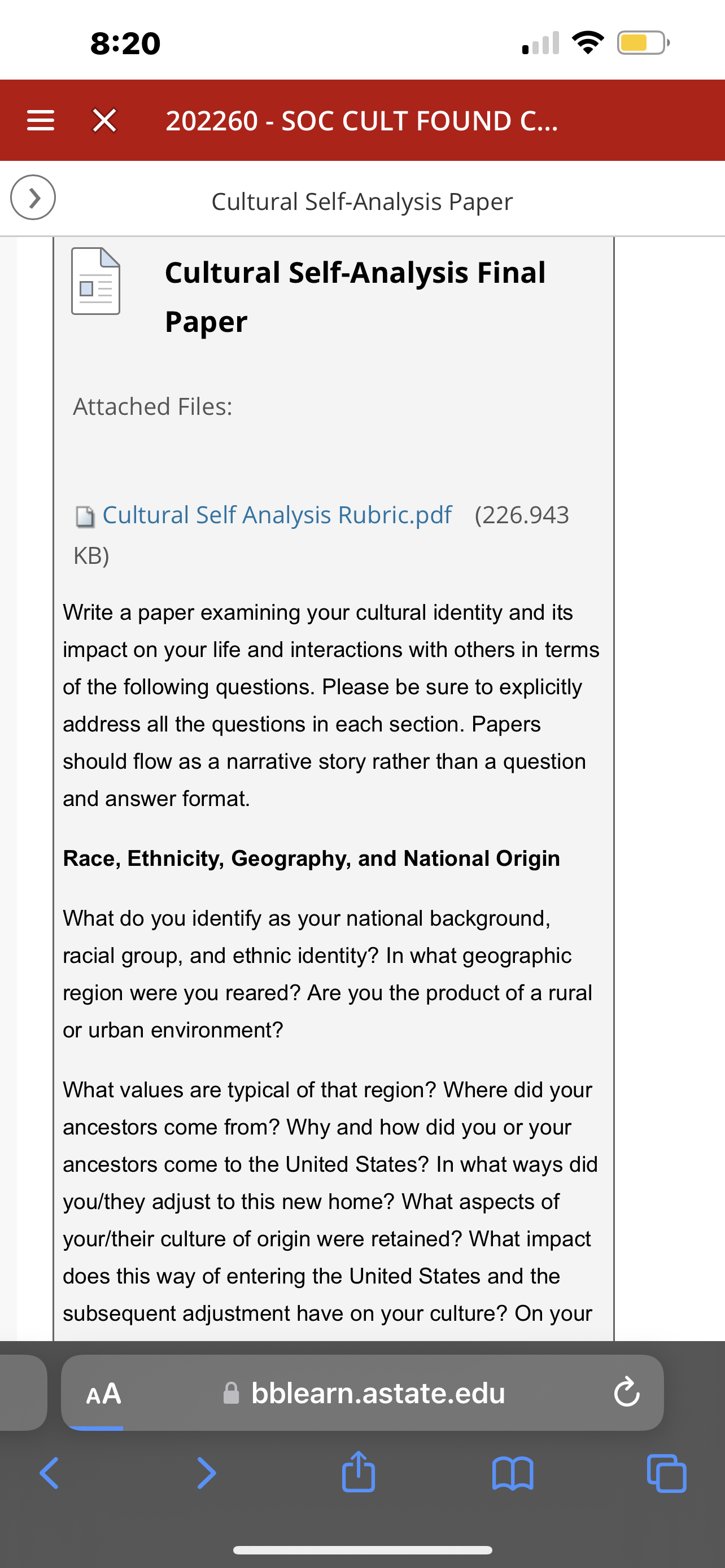Show all open Safari tabs
The image size is (725, 1568).
coord(667,1473)
